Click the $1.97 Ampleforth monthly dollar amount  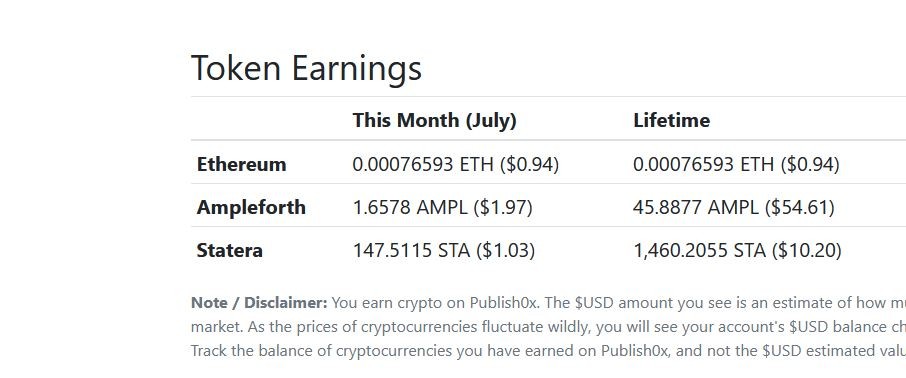503,207
